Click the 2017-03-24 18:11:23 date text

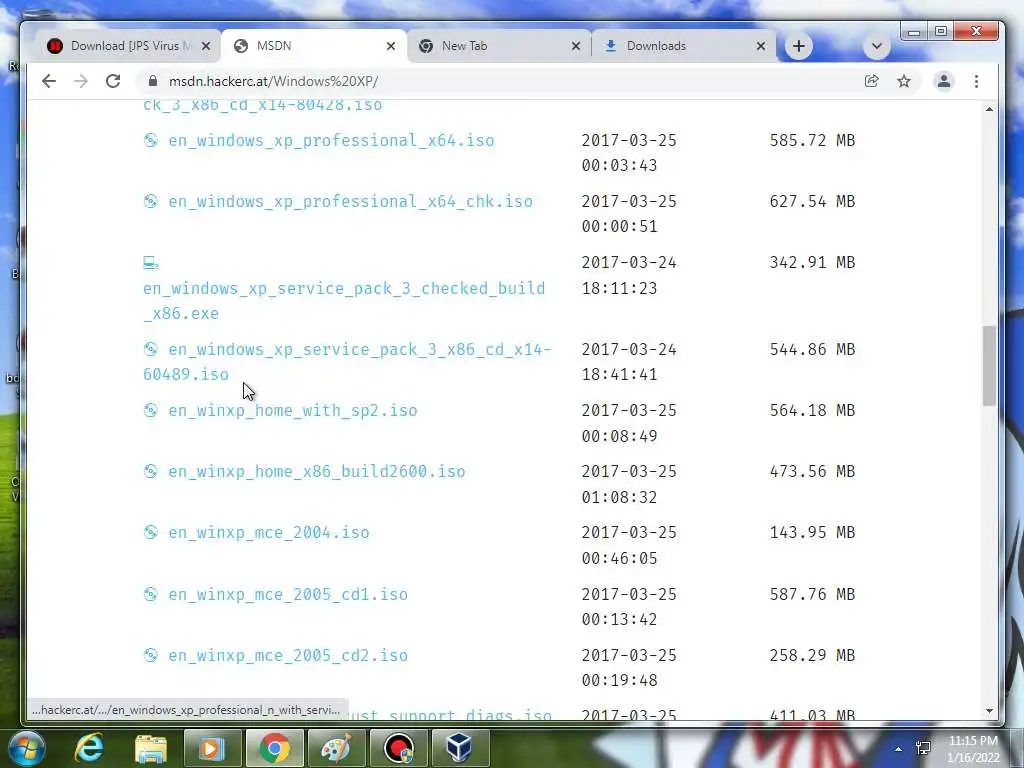[x=629, y=275]
